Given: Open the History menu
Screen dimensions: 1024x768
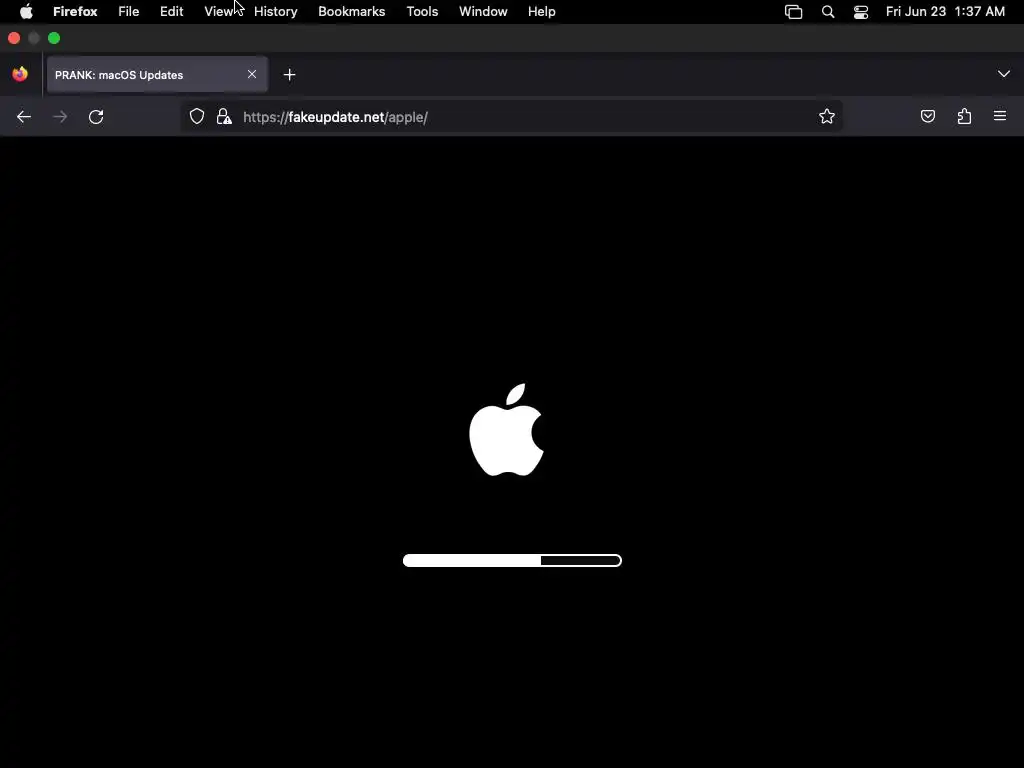Looking at the screenshot, I should 276,12.
